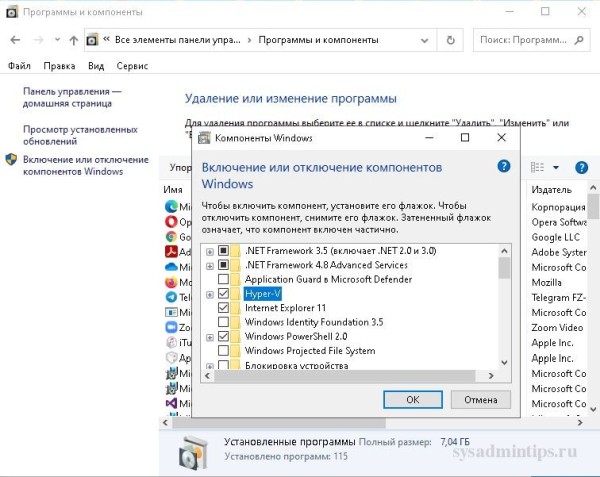Click the Zoom program icon
This screenshot has height=477, width=600.
171,327
